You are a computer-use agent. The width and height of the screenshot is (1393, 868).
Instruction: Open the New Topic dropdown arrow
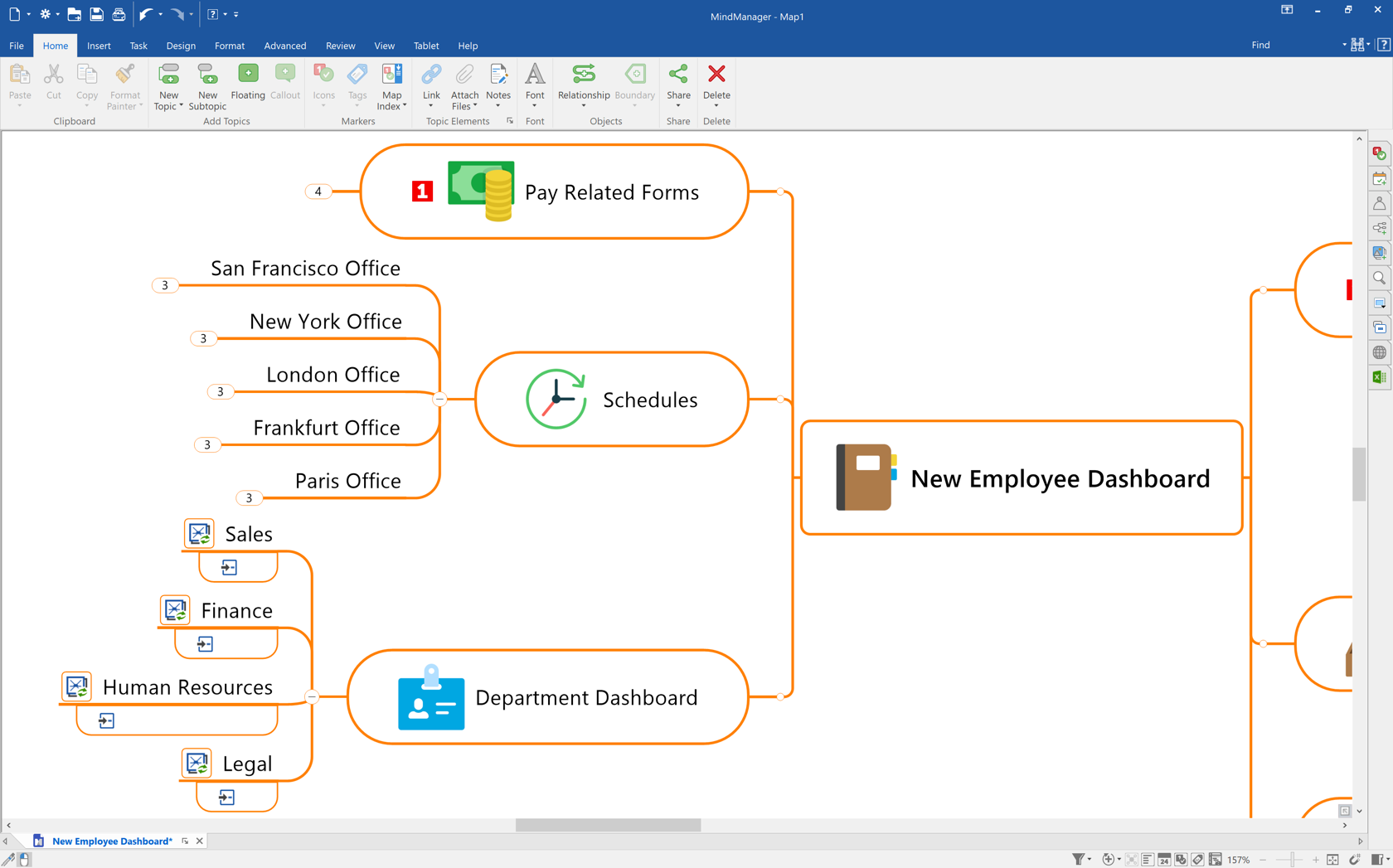[x=181, y=107]
